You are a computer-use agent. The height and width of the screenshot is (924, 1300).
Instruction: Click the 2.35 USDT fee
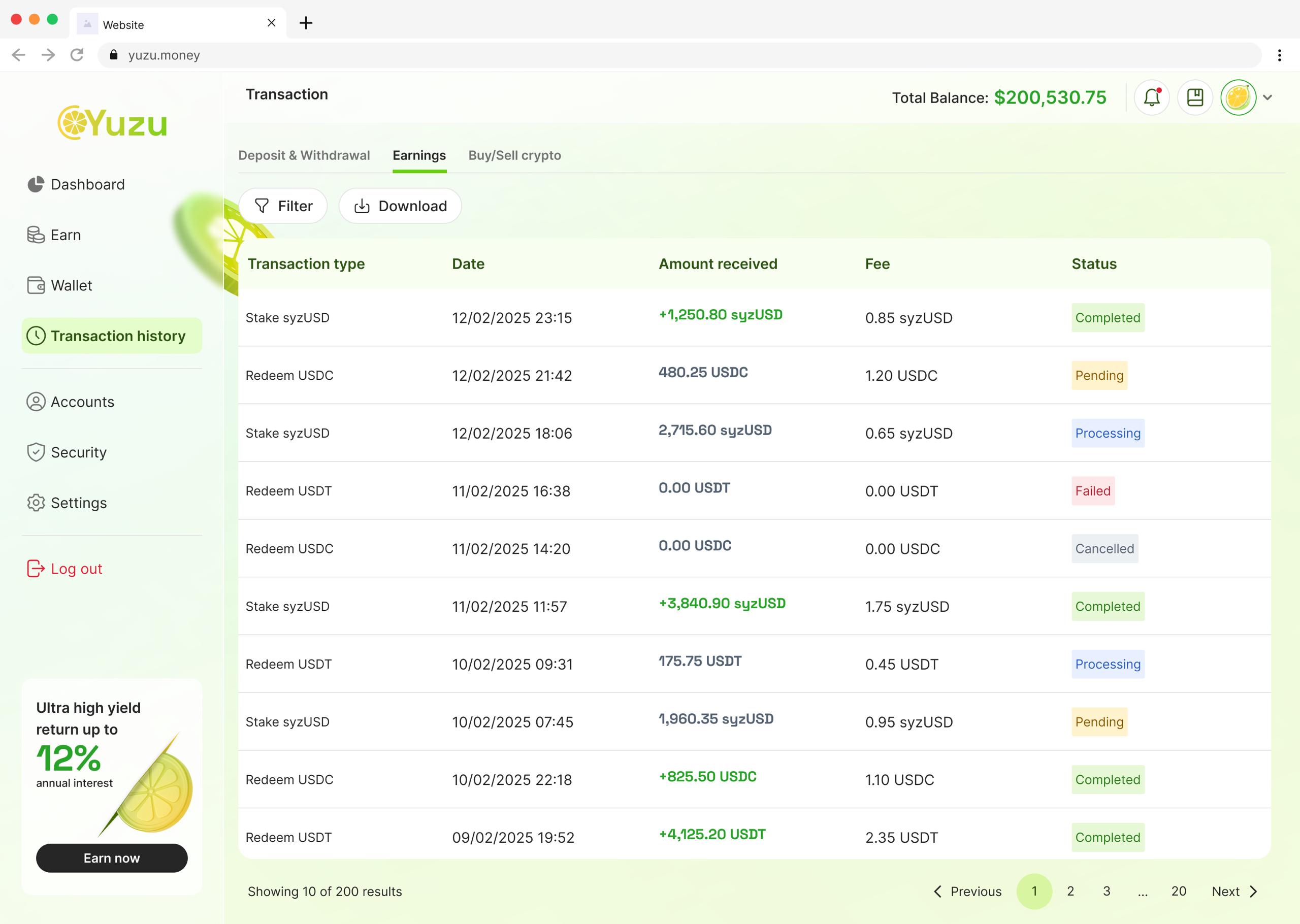pyautogui.click(x=902, y=838)
